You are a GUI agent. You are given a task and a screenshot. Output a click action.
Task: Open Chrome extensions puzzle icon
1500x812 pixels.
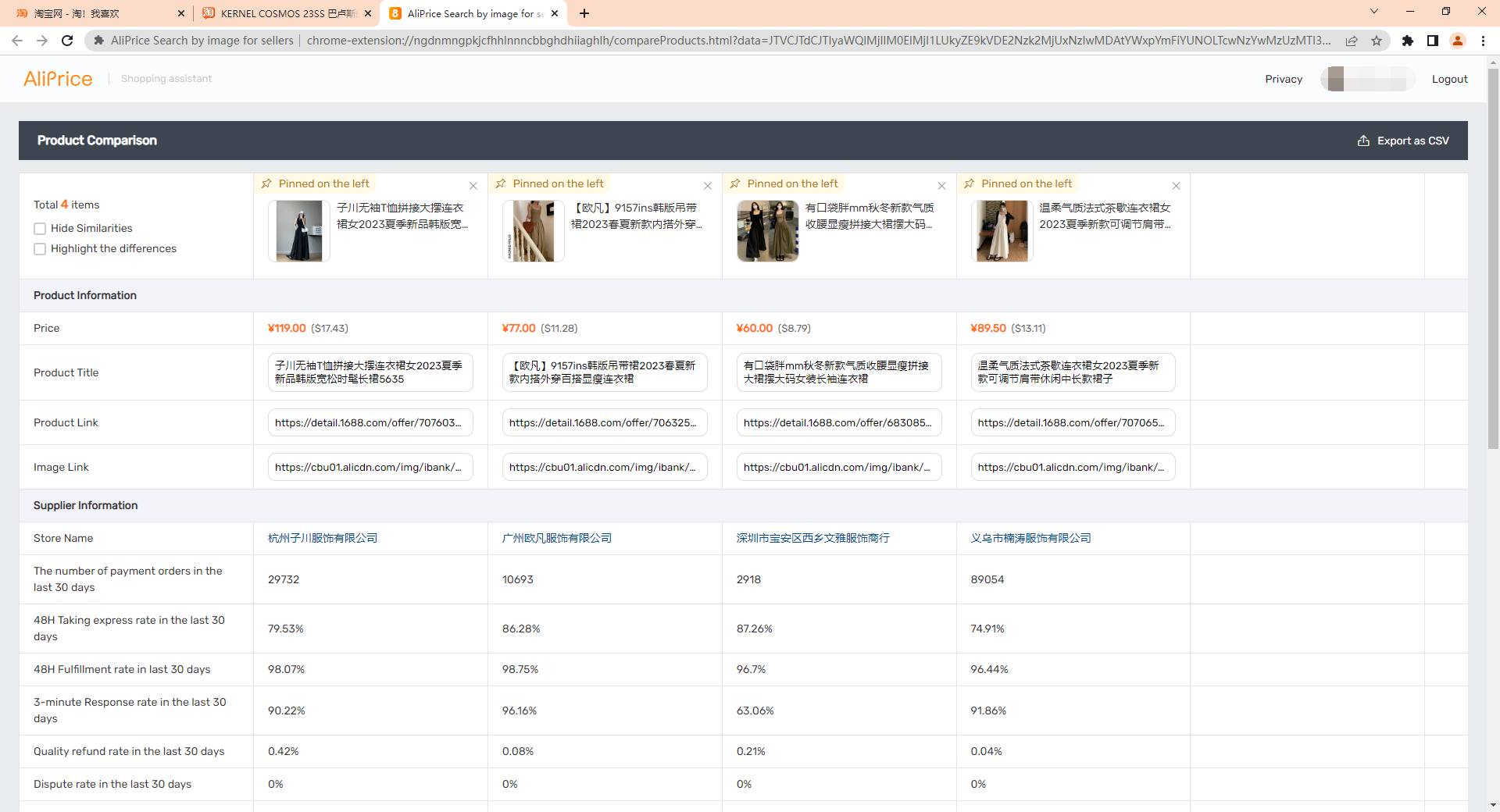pos(1407,41)
